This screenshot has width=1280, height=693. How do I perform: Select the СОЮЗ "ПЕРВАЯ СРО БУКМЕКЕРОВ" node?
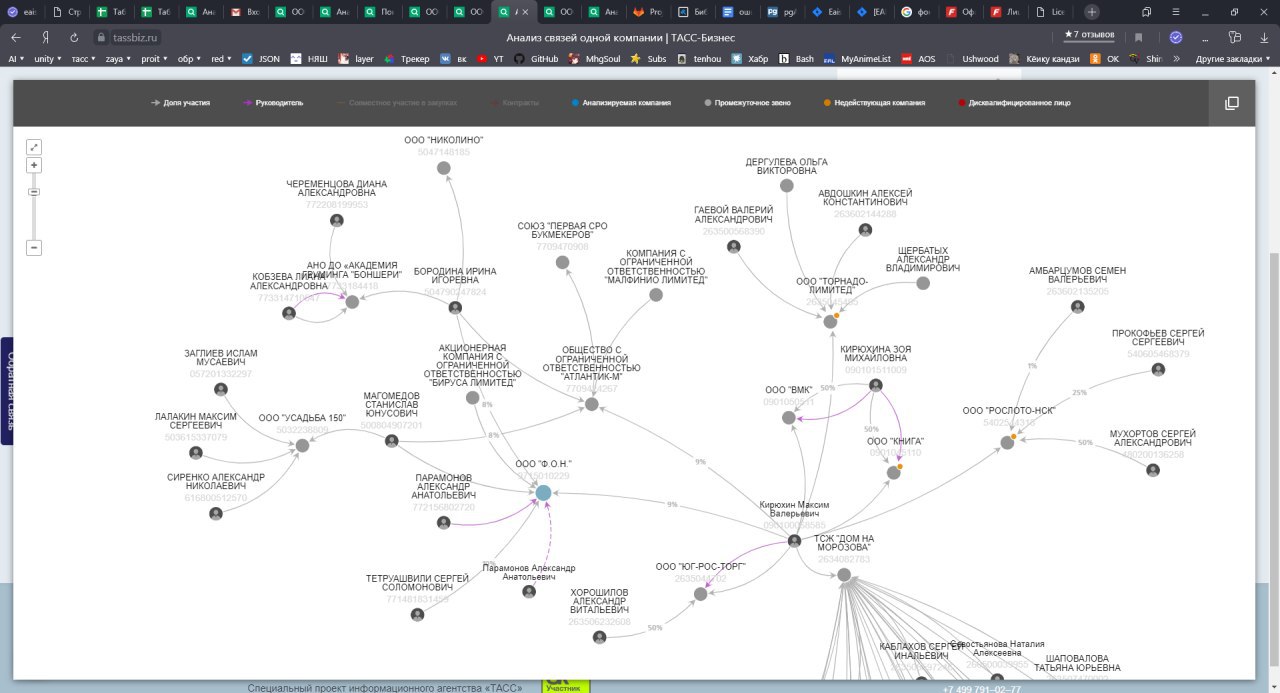pos(562,263)
